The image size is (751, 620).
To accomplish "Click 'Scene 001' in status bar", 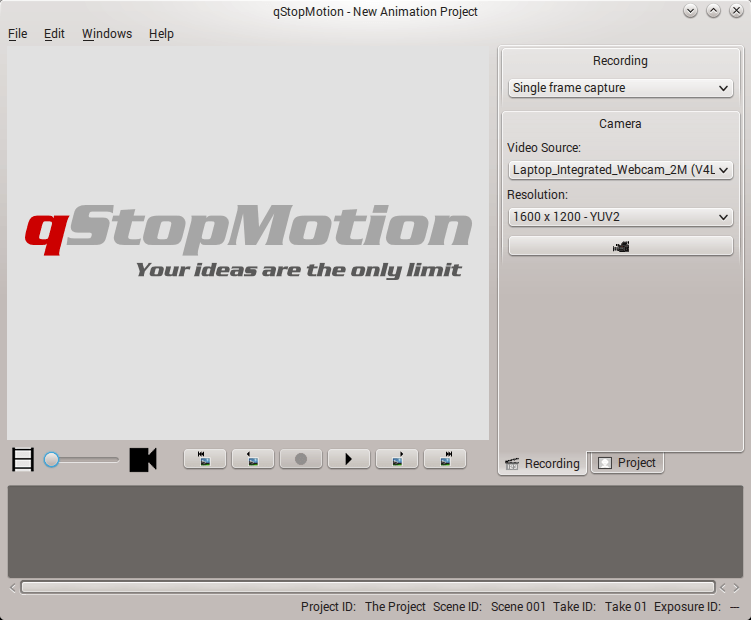I will [518, 607].
